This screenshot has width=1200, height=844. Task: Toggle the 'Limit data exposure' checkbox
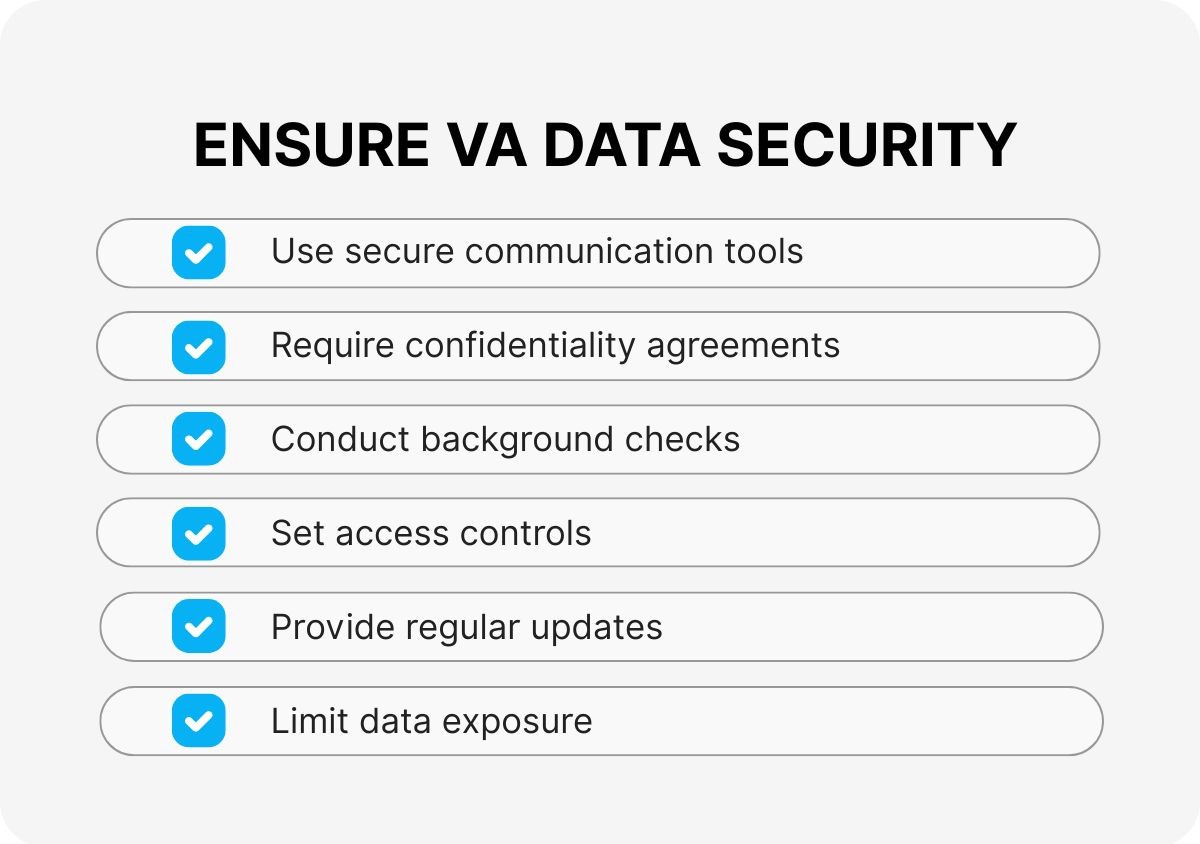198,721
